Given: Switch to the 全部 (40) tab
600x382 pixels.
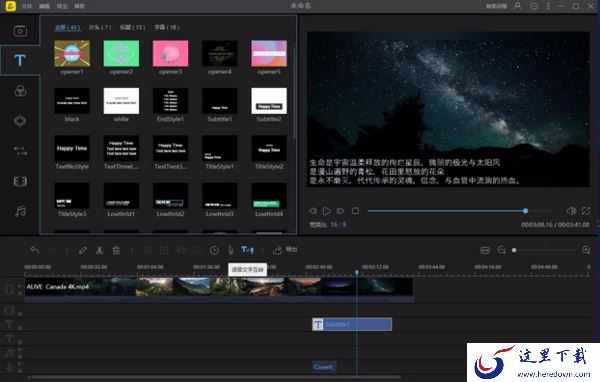Looking at the screenshot, I should [67, 28].
